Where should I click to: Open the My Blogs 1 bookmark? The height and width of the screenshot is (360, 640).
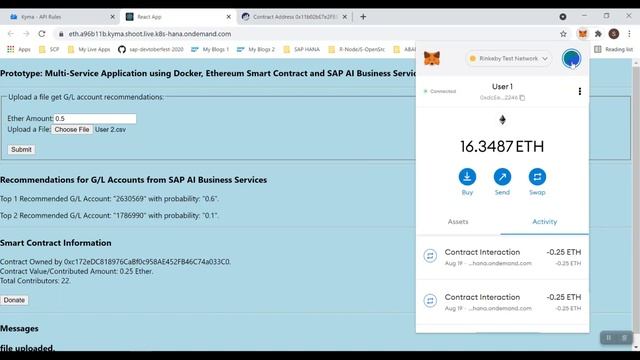click(x=210, y=49)
